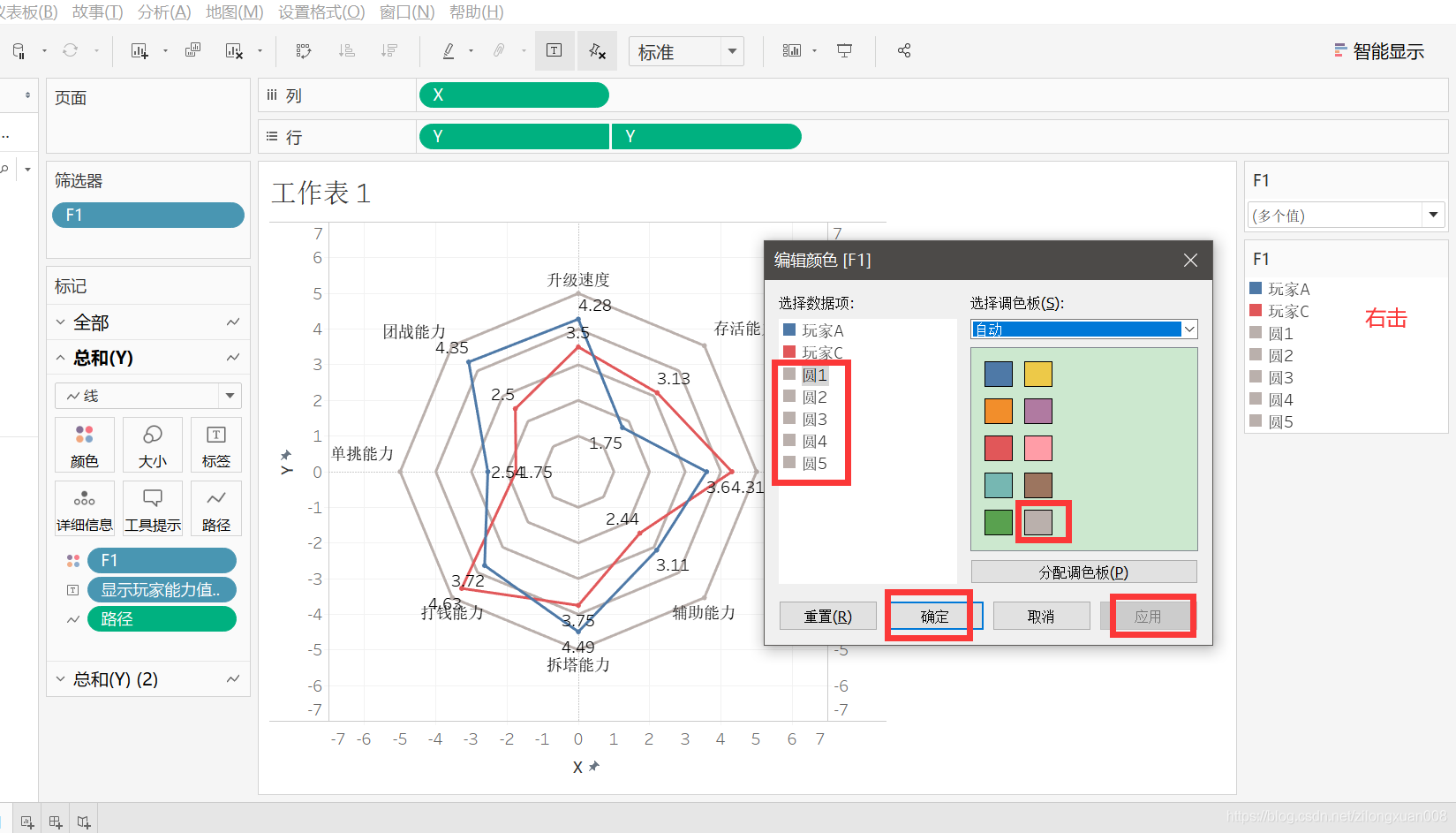The height and width of the screenshot is (833, 1456).
Task: Click the 分配调色板(P) button
Action: point(1084,572)
